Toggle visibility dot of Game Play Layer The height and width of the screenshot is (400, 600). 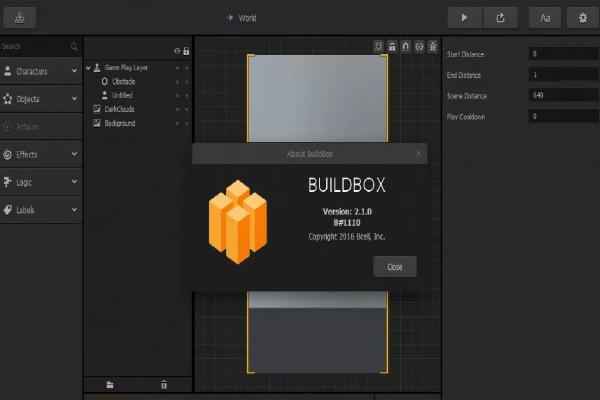tap(177, 68)
